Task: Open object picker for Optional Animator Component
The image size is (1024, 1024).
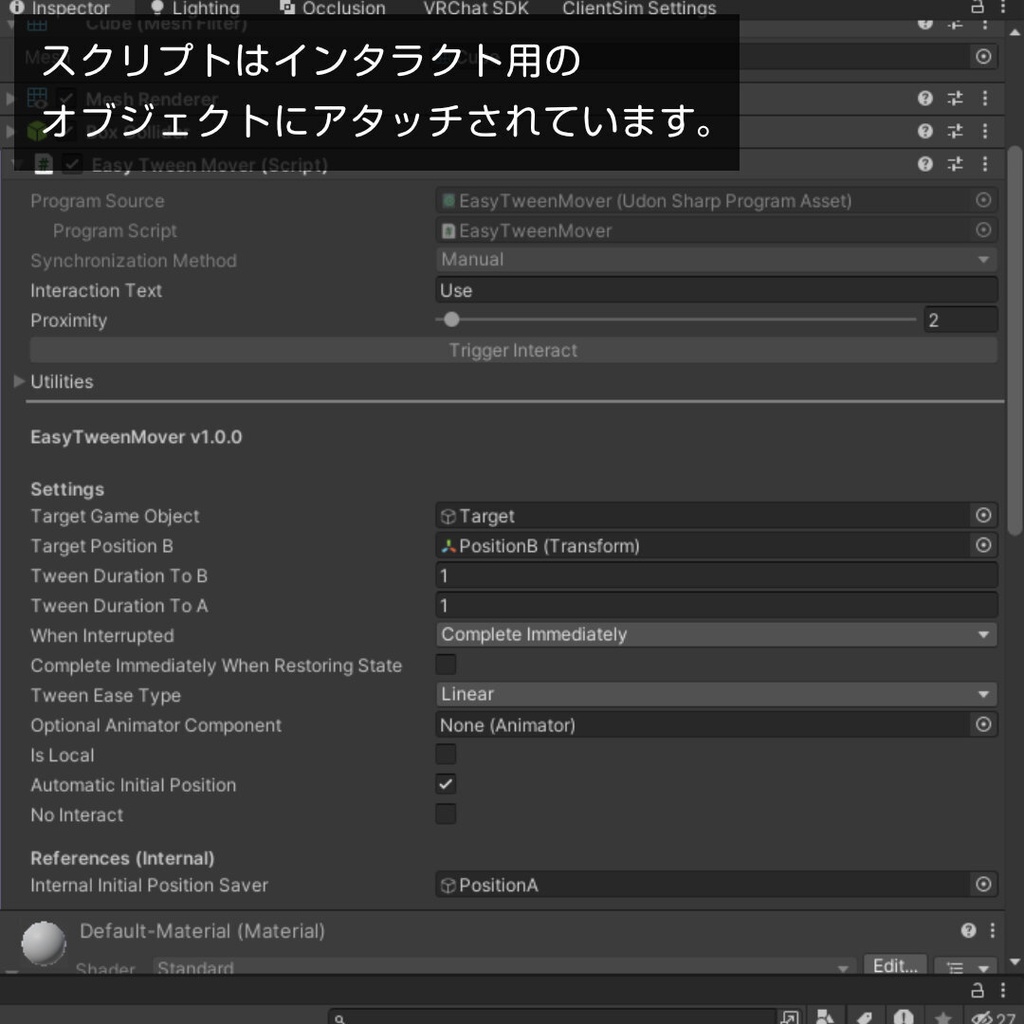Action: [x=983, y=724]
